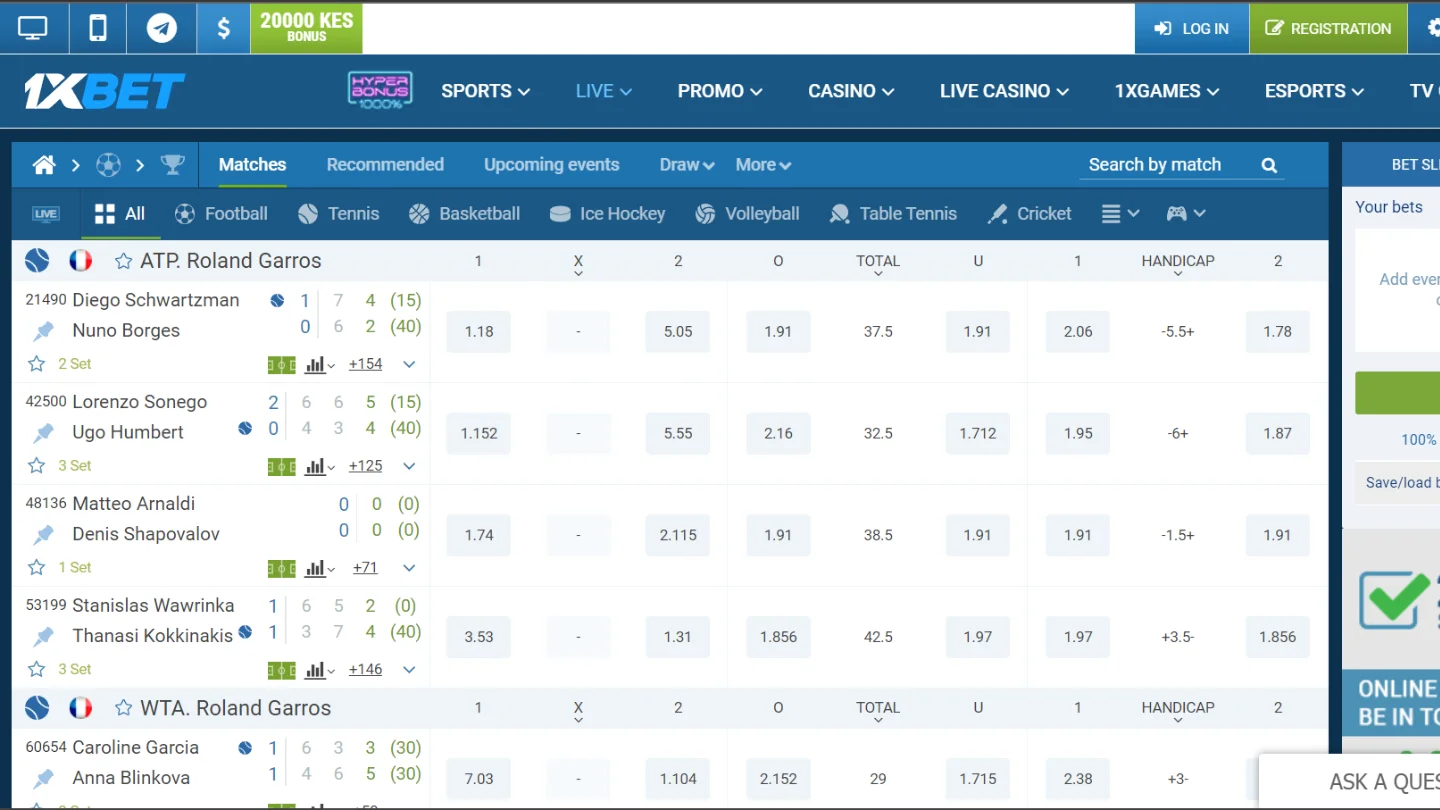Select the Tennis sport filter

(338, 213)
